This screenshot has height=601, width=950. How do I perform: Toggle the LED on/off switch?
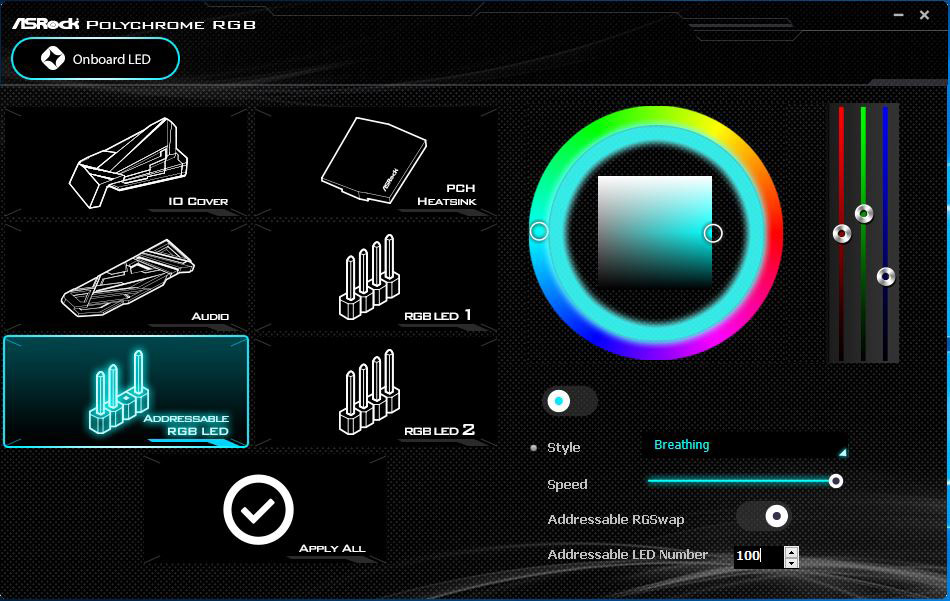[x=570, y=401]
